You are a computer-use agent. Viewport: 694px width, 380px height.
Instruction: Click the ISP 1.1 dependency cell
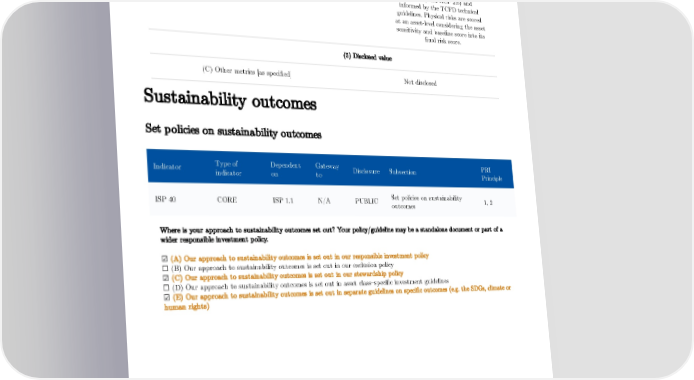283,200
